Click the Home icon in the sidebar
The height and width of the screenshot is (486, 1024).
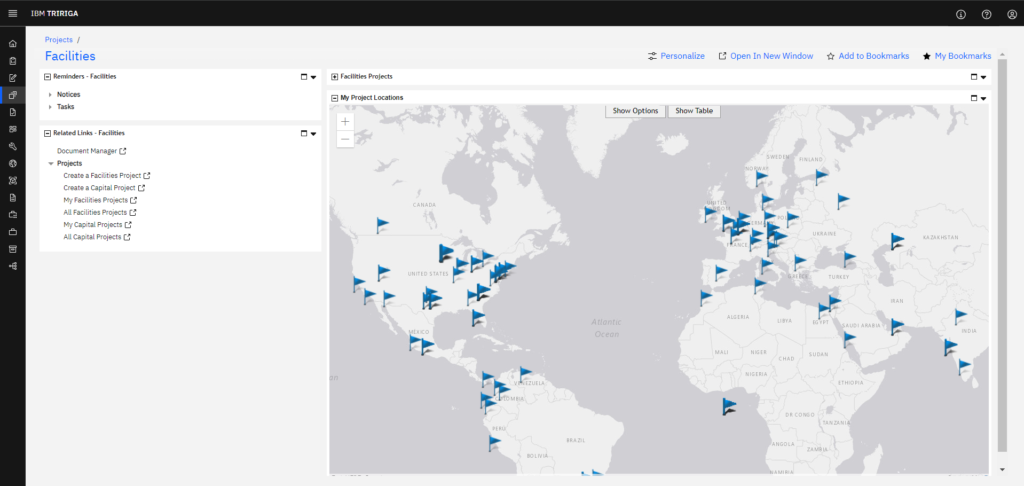pos(12,44)
